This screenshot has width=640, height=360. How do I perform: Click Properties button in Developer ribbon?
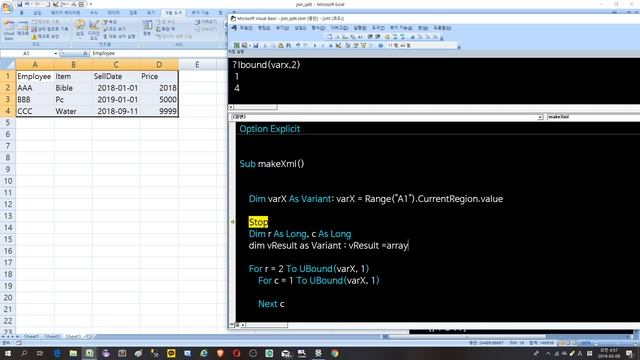coord(109,22)
